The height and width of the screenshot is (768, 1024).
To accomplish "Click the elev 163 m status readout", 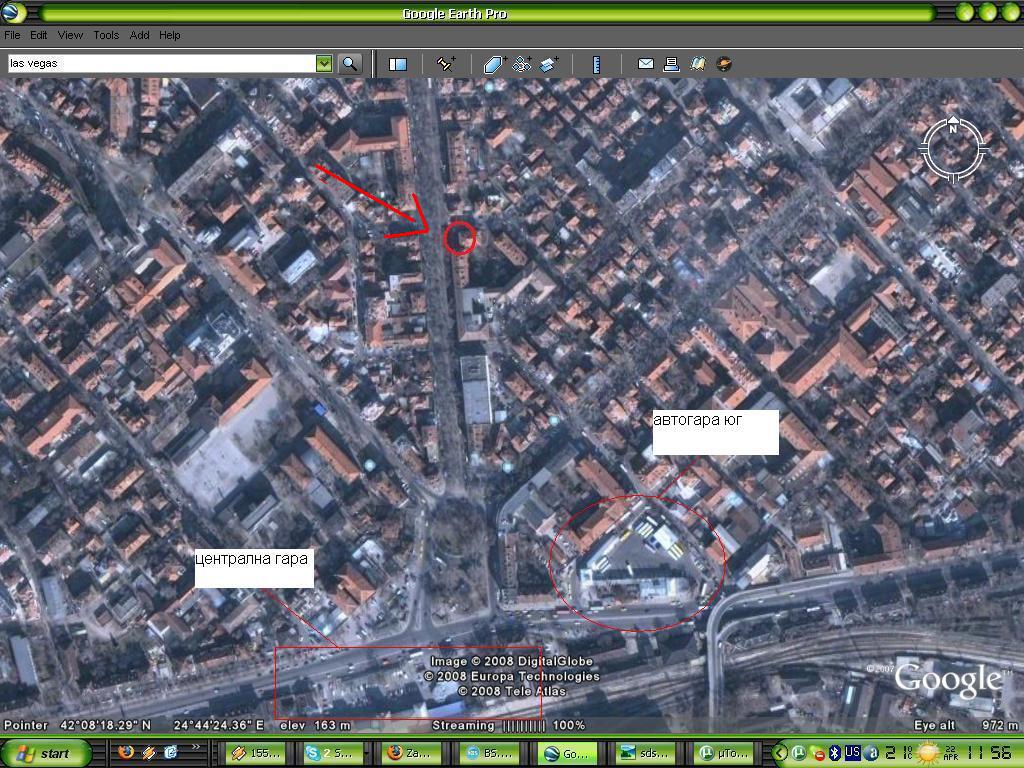I will coord(315,725).
